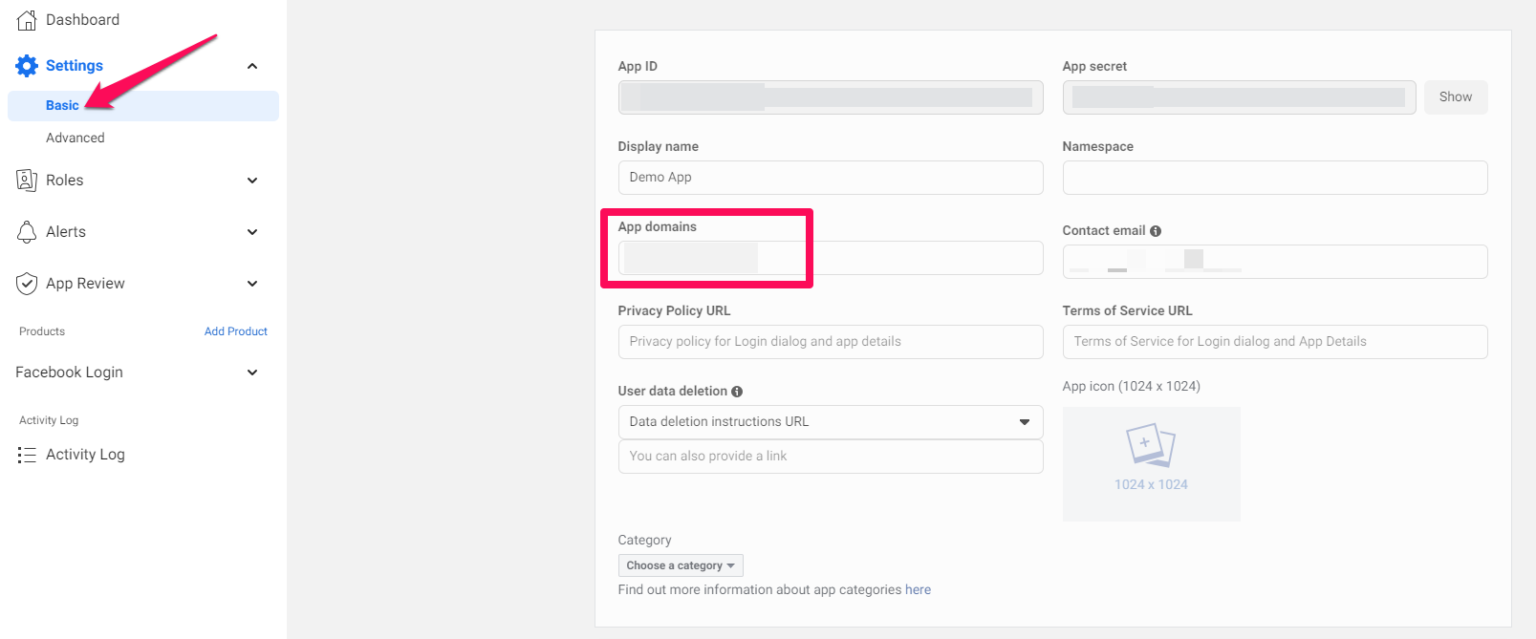This screenshot has height=639, width=1536.
Task: Open Alerts via the bell icon
Action: click(x=25, y=231)
